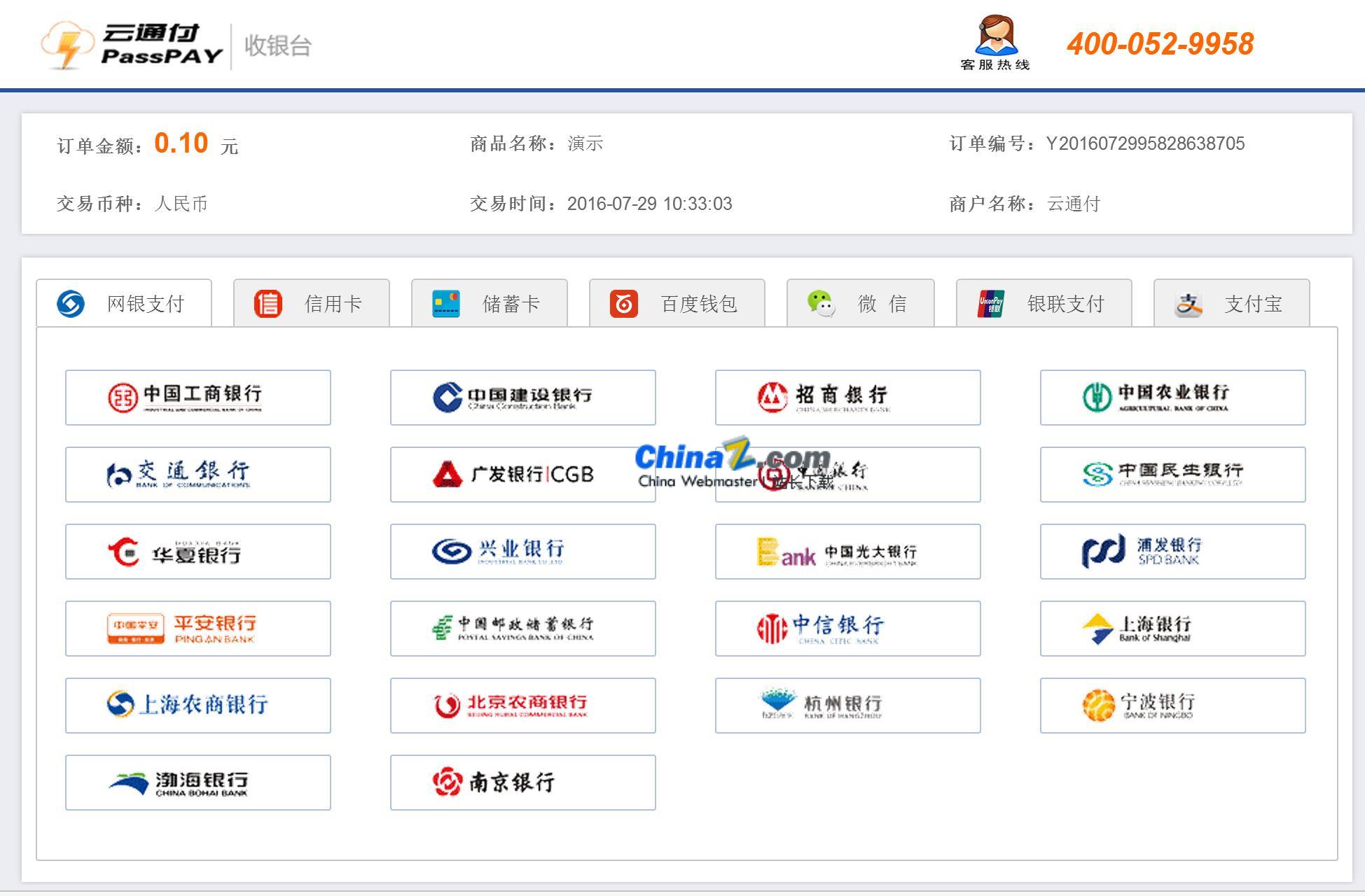Select 招商银行 as payment bank

[x=848, y=398]
